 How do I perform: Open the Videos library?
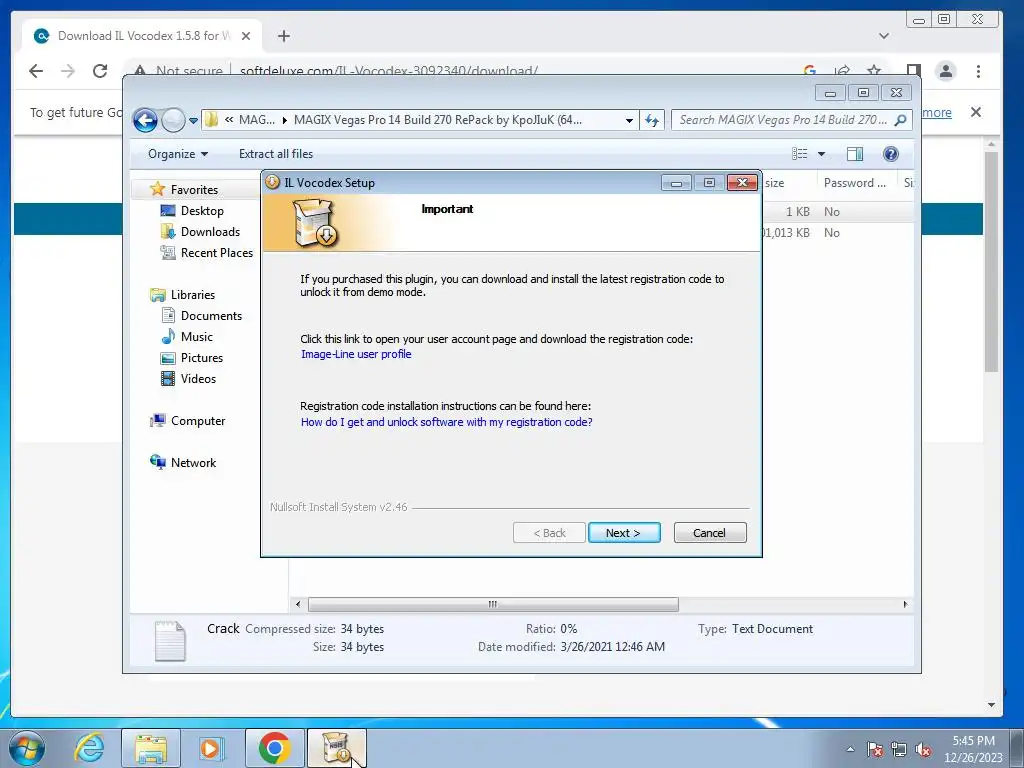[x=198, y=379]
